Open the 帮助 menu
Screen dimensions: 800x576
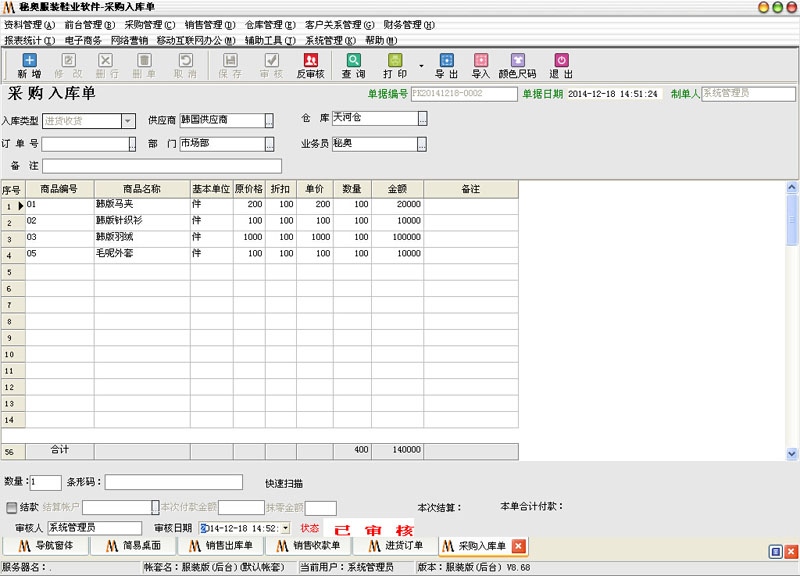pyautogui.click(x=381, y=40)
